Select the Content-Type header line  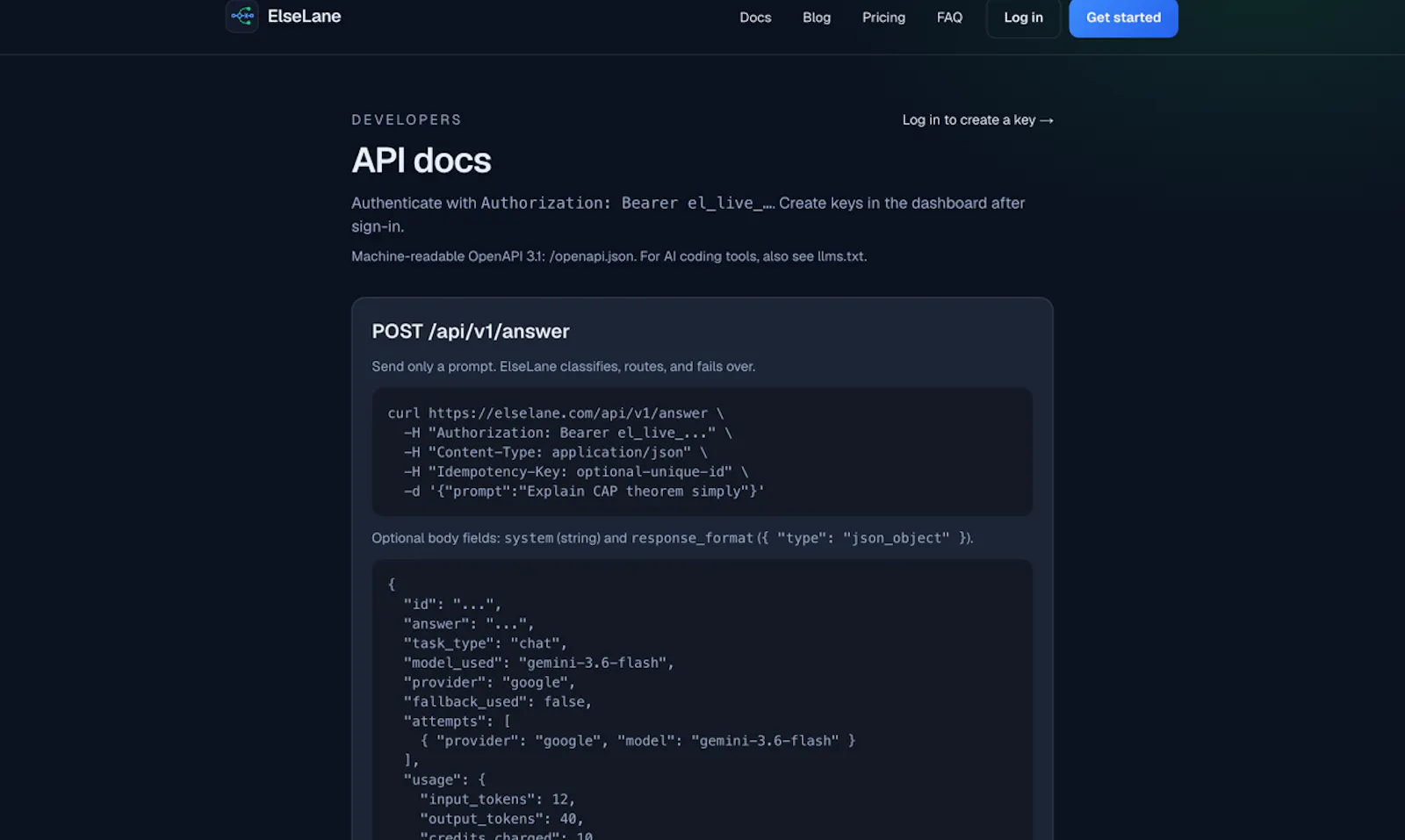(x=556, y=452)
